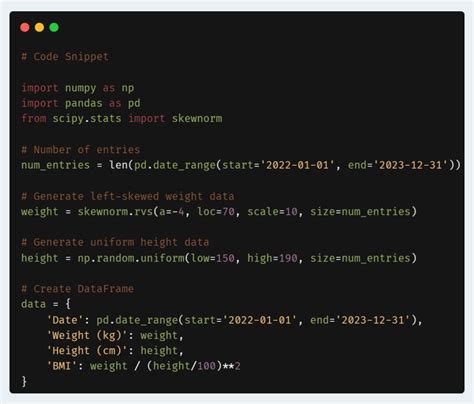This screenshot has width=474, height=404.
Task: Click the word 'pandas' in import line
Action: [x=84, y=103]
